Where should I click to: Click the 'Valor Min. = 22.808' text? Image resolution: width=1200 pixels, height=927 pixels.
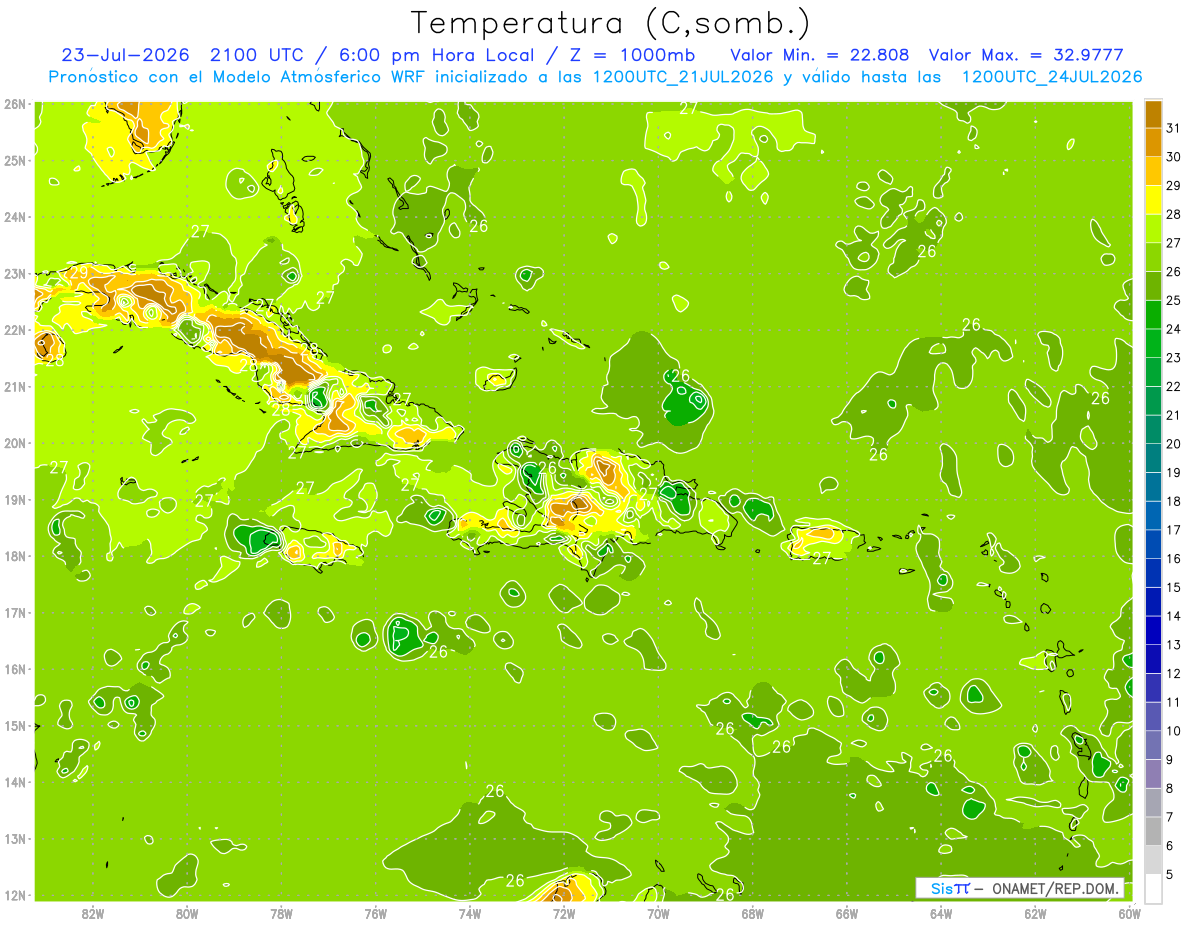pos(819,55)
